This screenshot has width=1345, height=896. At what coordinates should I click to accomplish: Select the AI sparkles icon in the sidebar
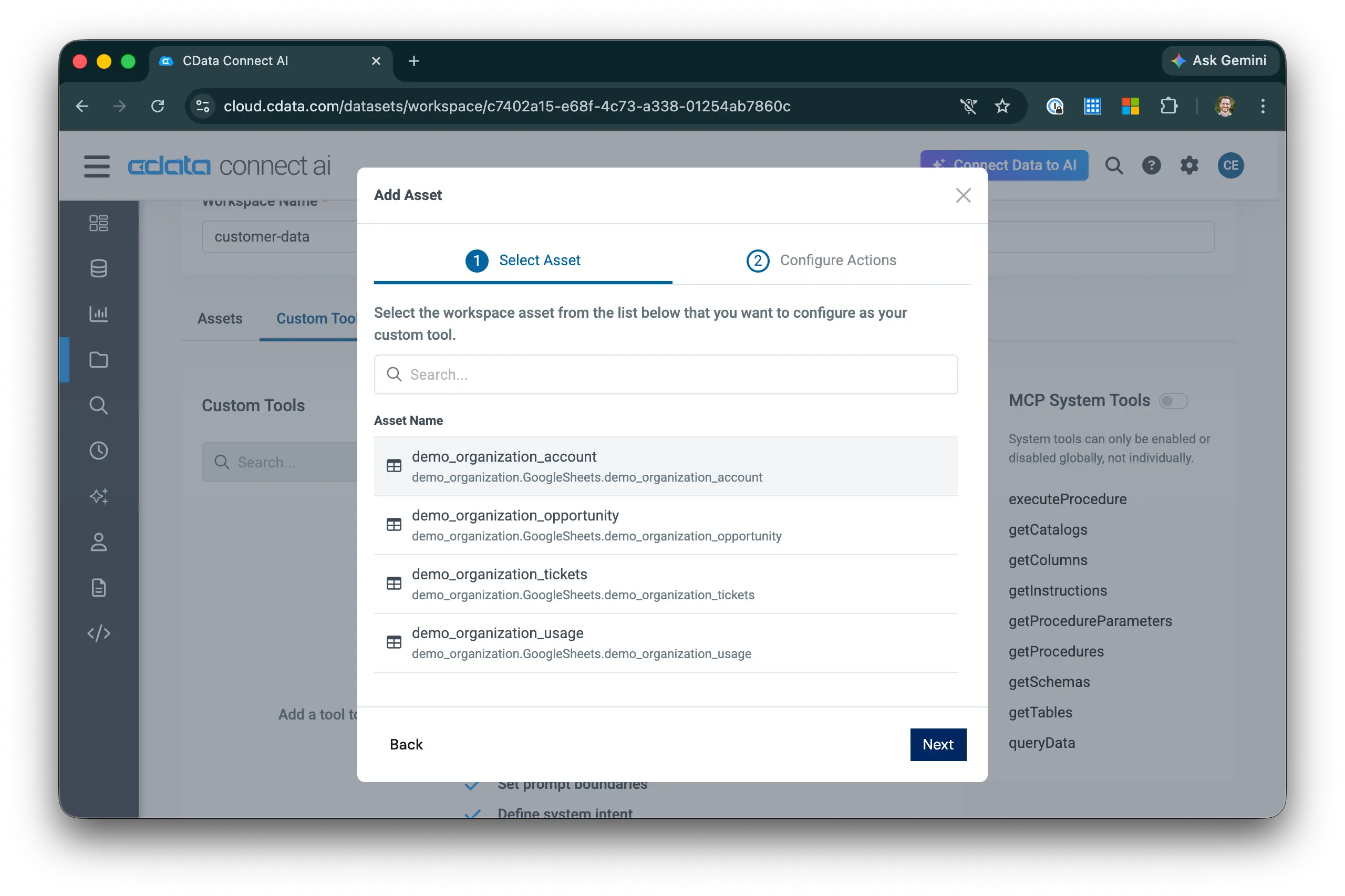tap(99, 496)
